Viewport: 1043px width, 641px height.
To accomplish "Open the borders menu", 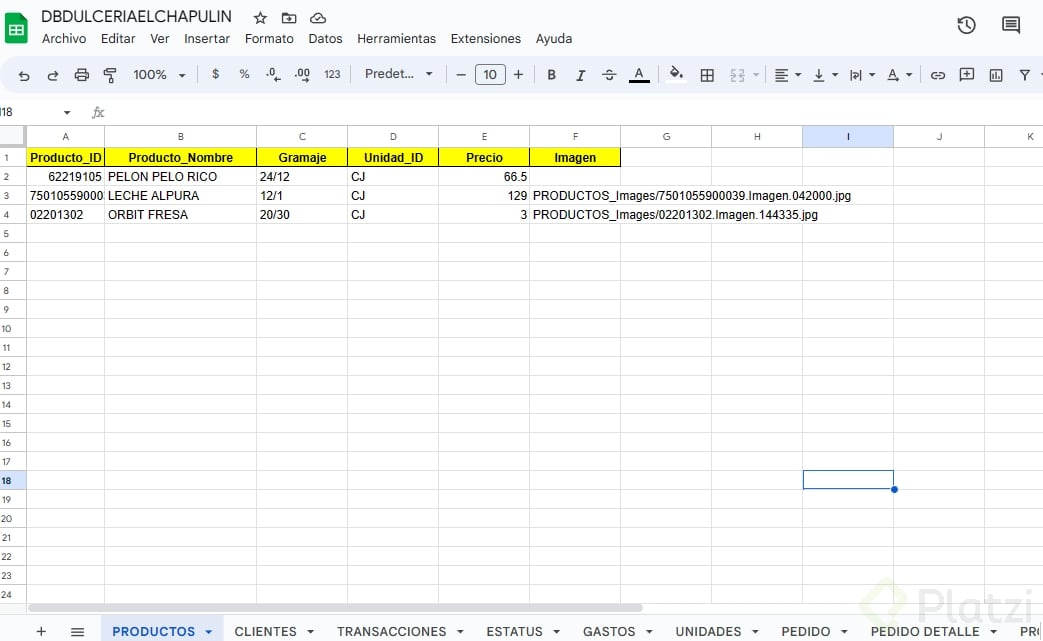I will pos(707,74).
